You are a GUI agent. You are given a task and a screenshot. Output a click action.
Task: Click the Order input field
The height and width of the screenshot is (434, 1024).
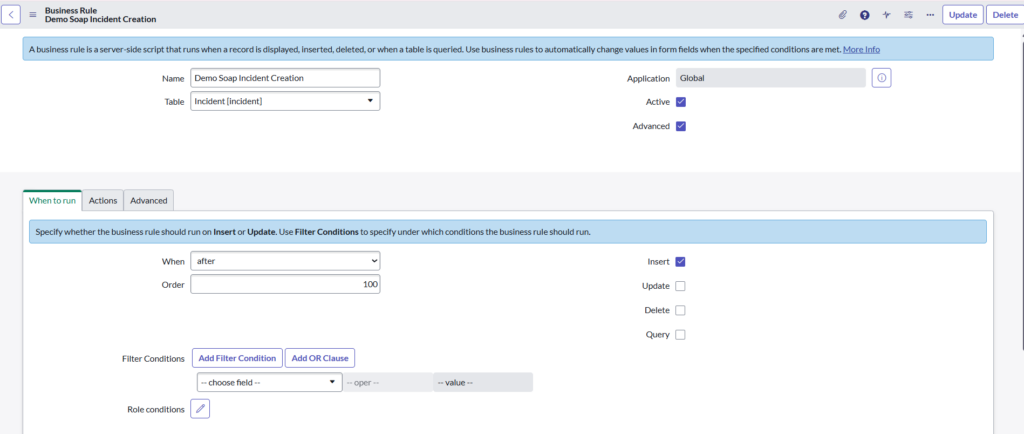(x=285, y=284)
